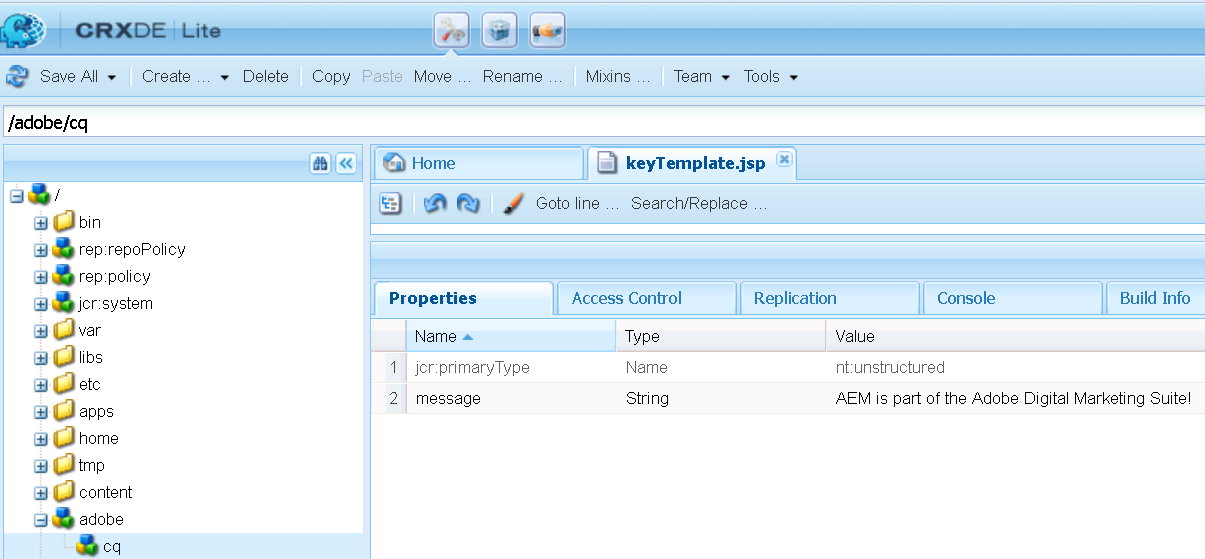Image resolution: width=1205 pixels, height=559 pixels.
Task: Click the apps folder icon
Action: (64, 411)
